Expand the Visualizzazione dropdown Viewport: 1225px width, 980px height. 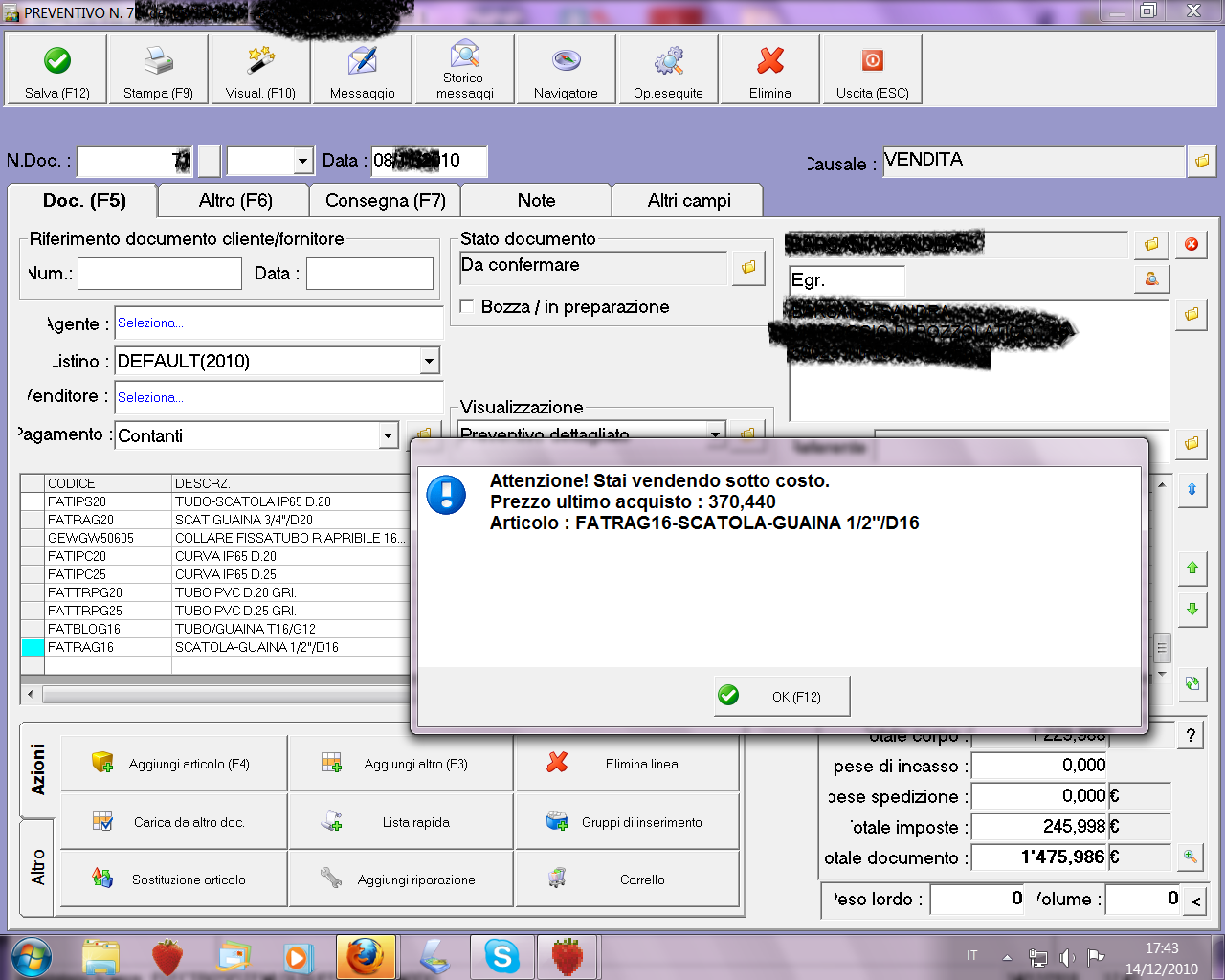[715, 433]
